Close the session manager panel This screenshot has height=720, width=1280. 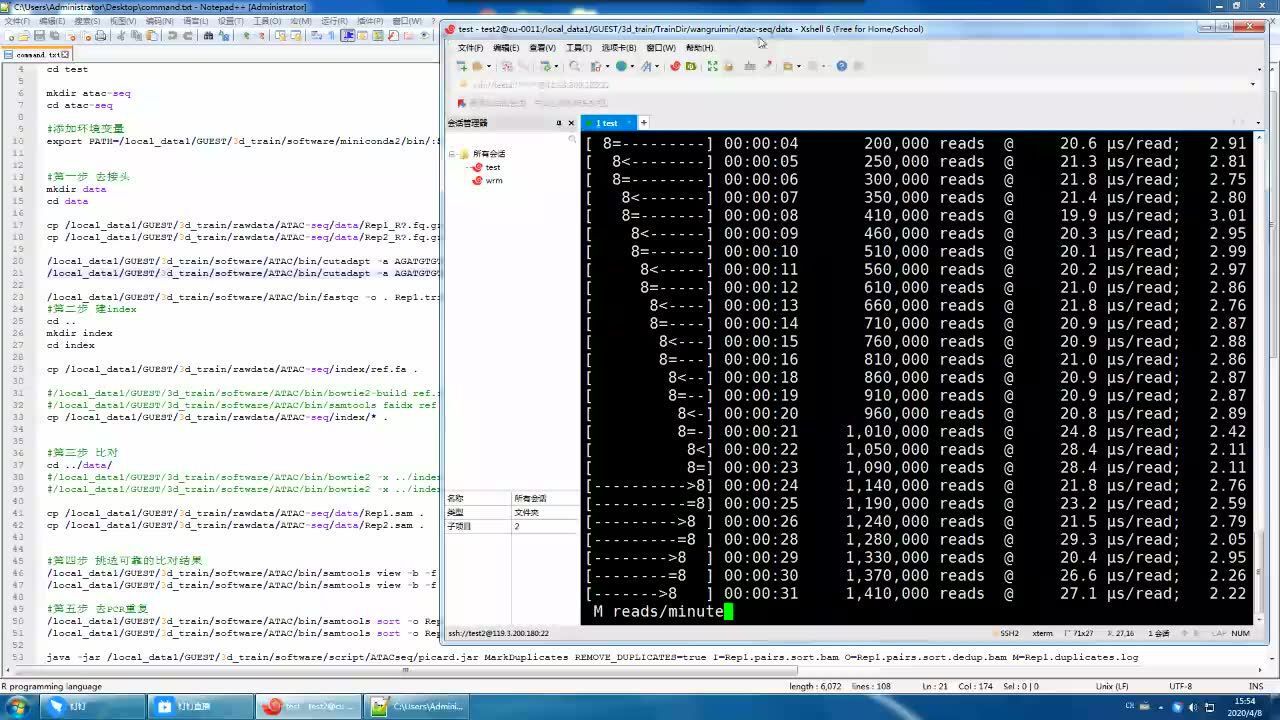[x=571, y=123]
